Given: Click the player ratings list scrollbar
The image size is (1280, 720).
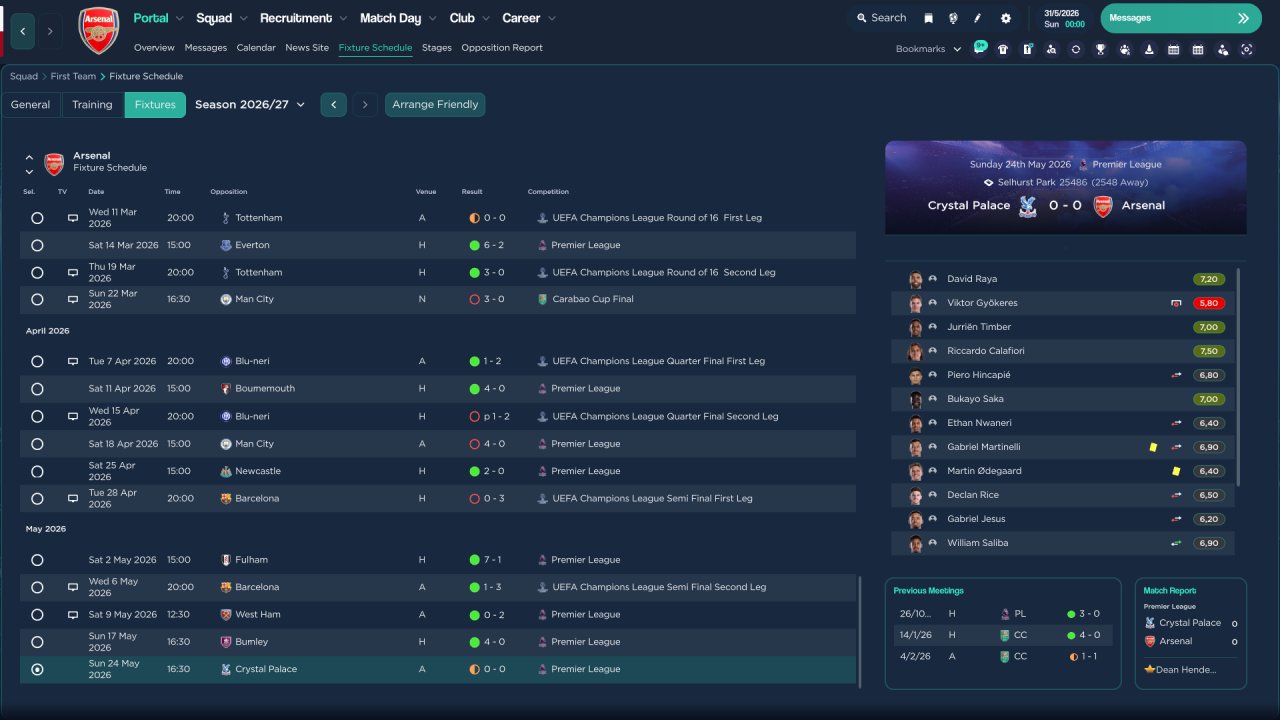Looking at the screenshot, I should tap(1238, 378).
